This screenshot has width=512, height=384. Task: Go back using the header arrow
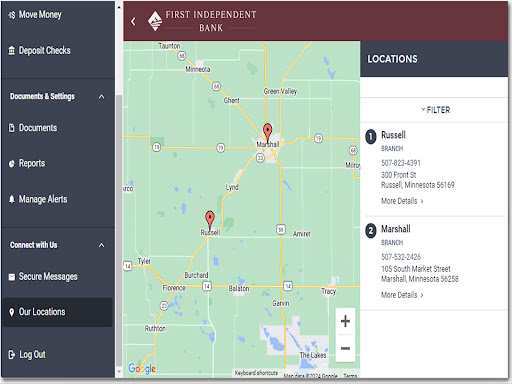133,22
